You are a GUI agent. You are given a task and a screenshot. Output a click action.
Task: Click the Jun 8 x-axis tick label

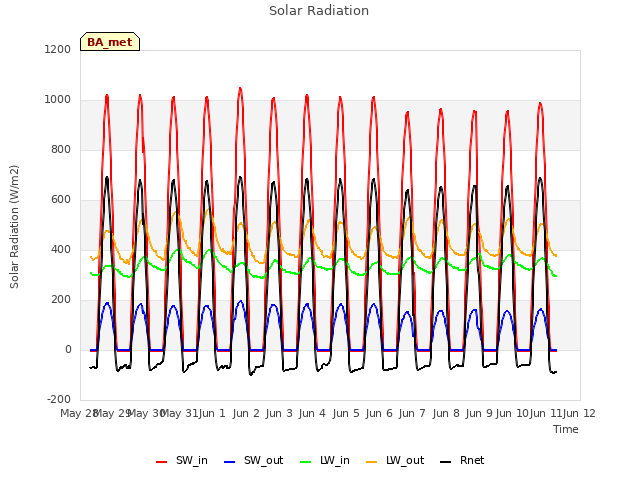point(446,413)
